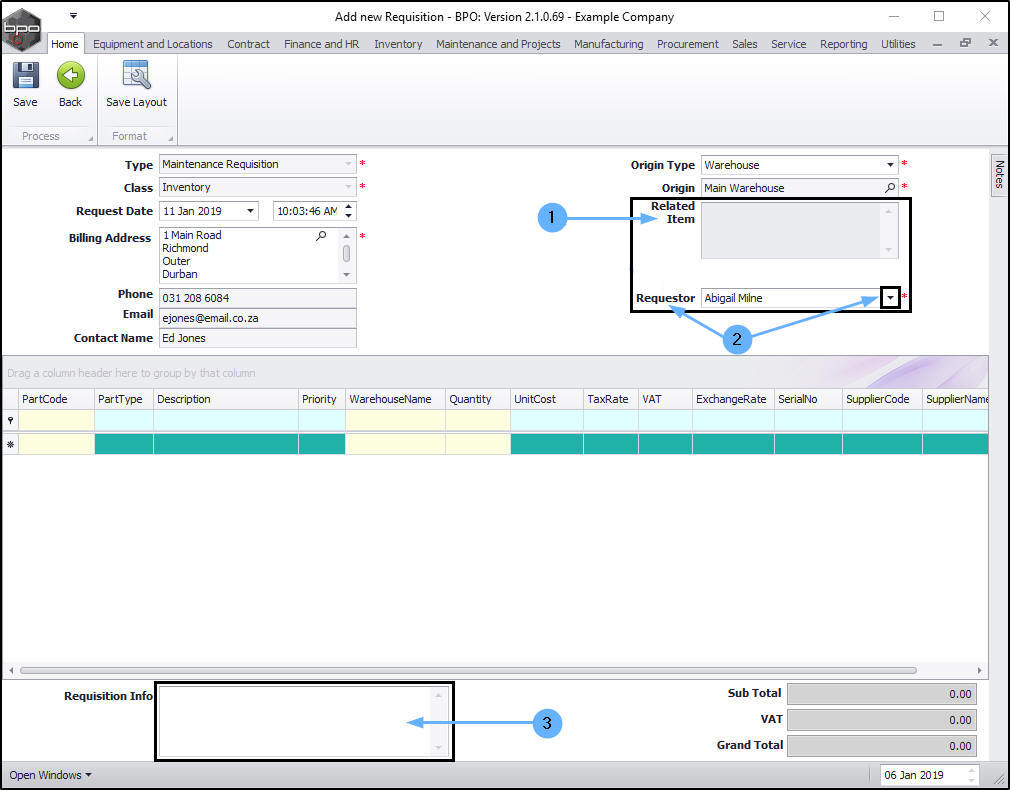This screenshot has height=790, width=1010.
Task: Switch to the Home tab
Action: point(65,44)
